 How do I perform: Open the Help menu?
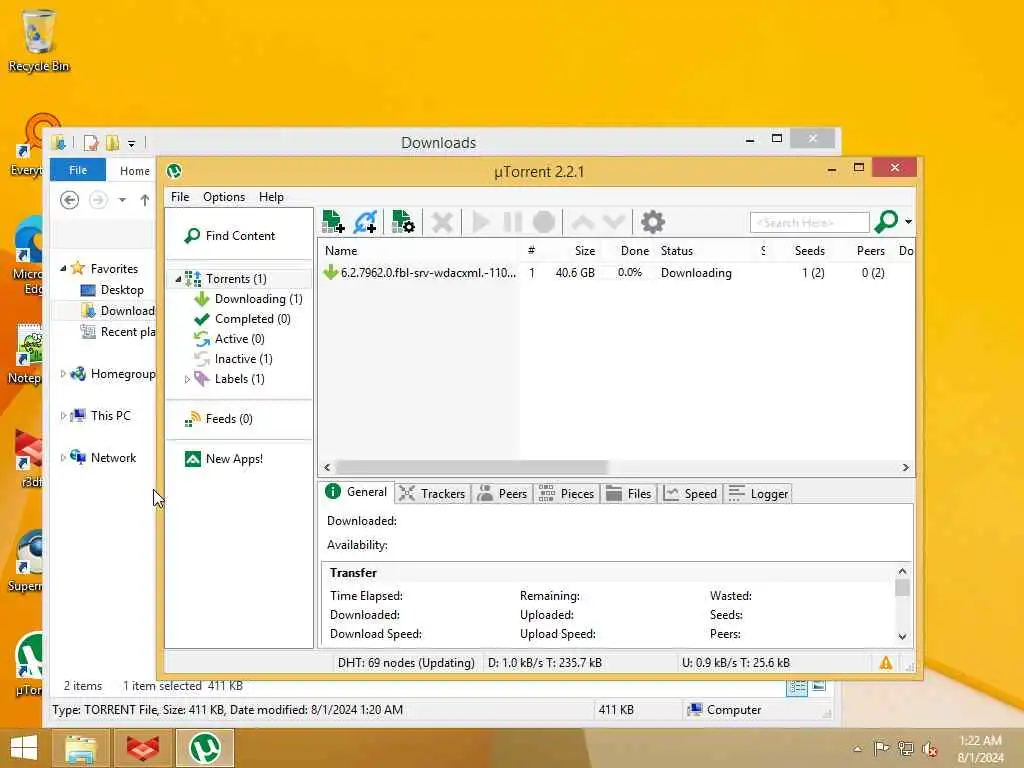271,197
